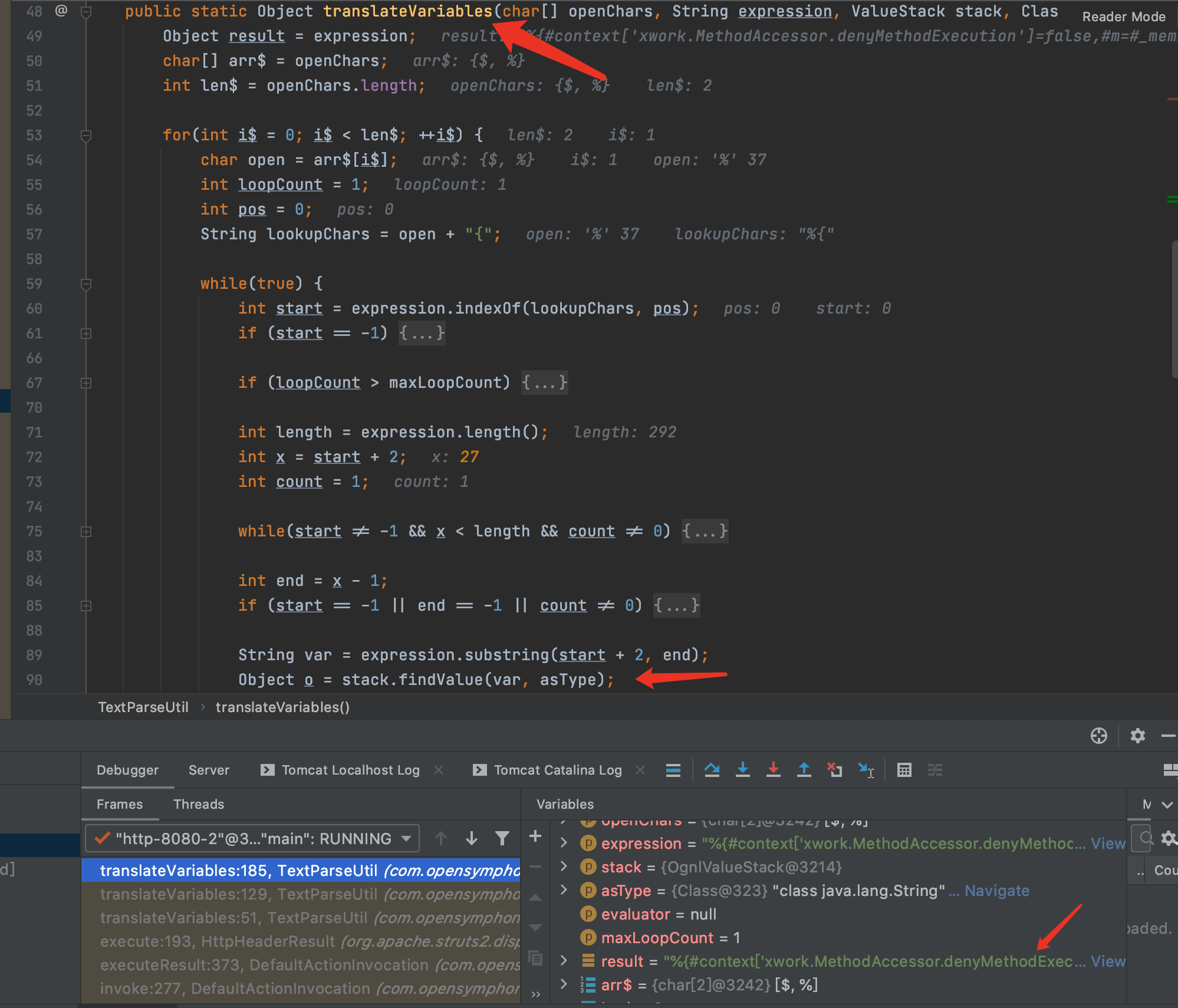Image resolution: width=1178 pixels, height=1008 pixels.
Task: Expand the arr$ variable node
Action: (564, 984)
